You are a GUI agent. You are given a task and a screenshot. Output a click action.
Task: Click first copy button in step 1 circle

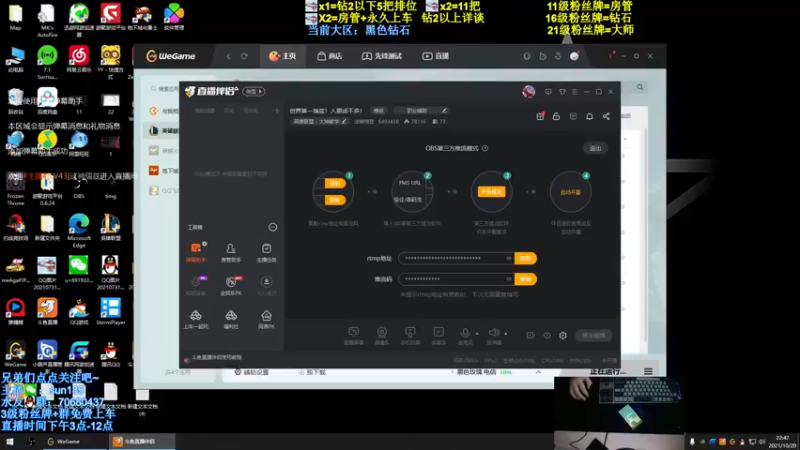tap(335, 184)
